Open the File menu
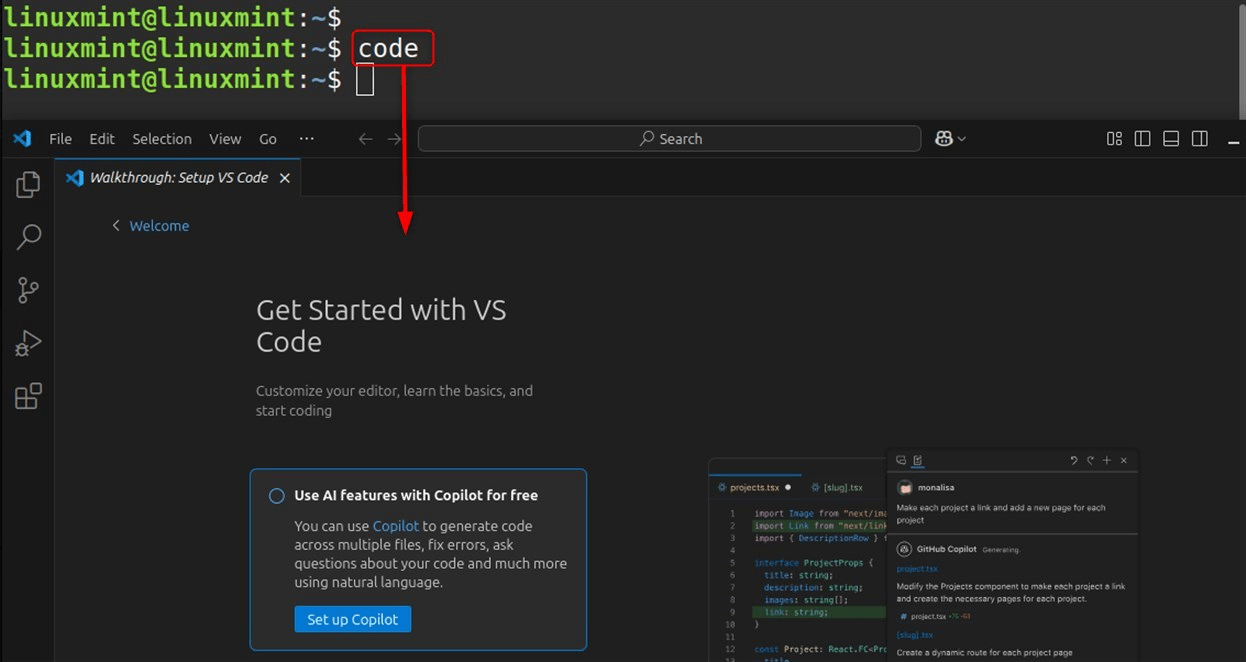Image resolution: width=1246 pixels, height=662 pixels. (61, 139)
